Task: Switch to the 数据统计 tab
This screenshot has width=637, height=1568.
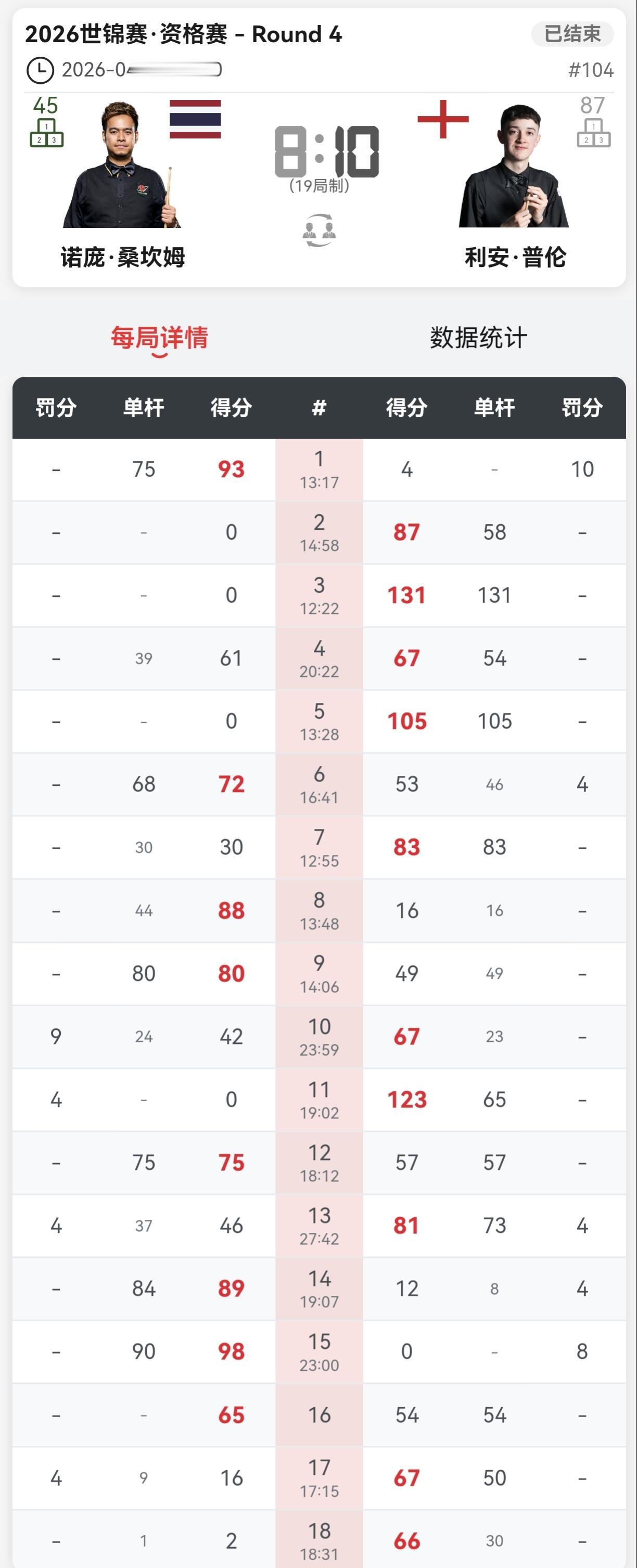Action: [479, 338]
